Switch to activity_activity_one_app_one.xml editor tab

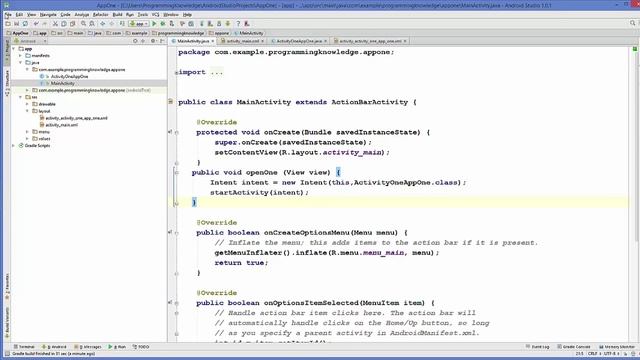click(x=370, y=41)
